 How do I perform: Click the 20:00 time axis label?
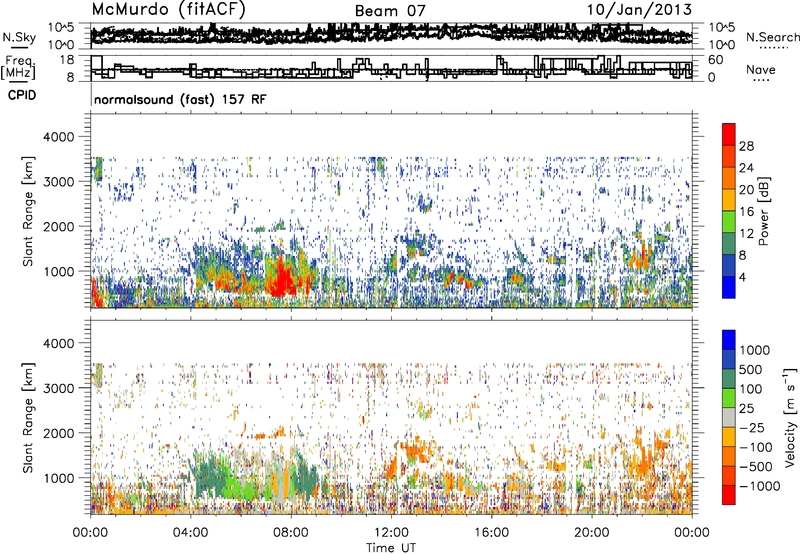click(x=592, y=533)
